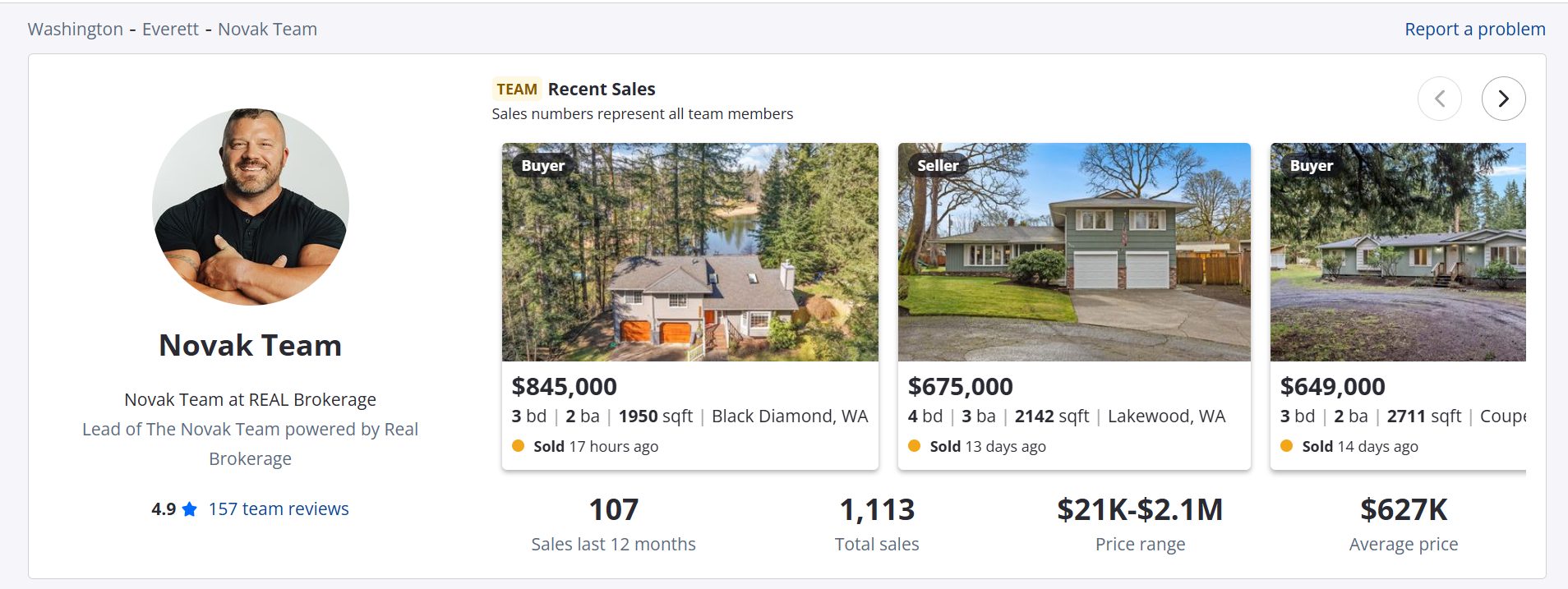Open the $675,000 Lakewood listing photo
The image size is (1568, 589).
1074,252
